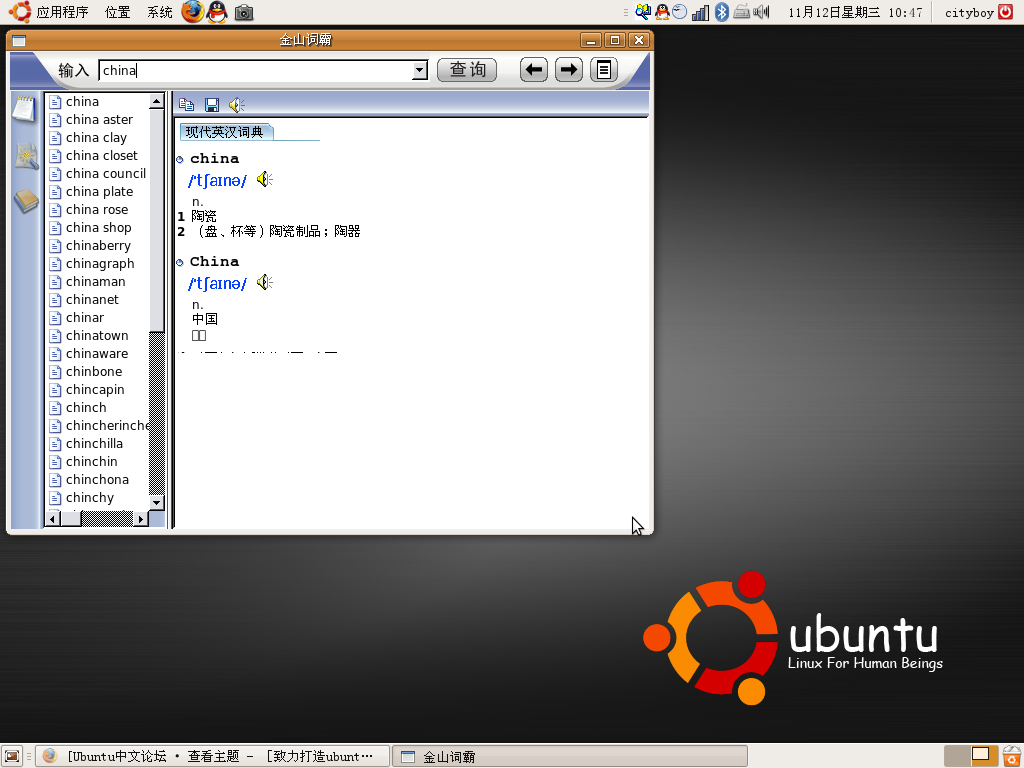Play pronunciation for lowercase china entry
Viewport: 1024px width, 768px height.
coord(264,180)
